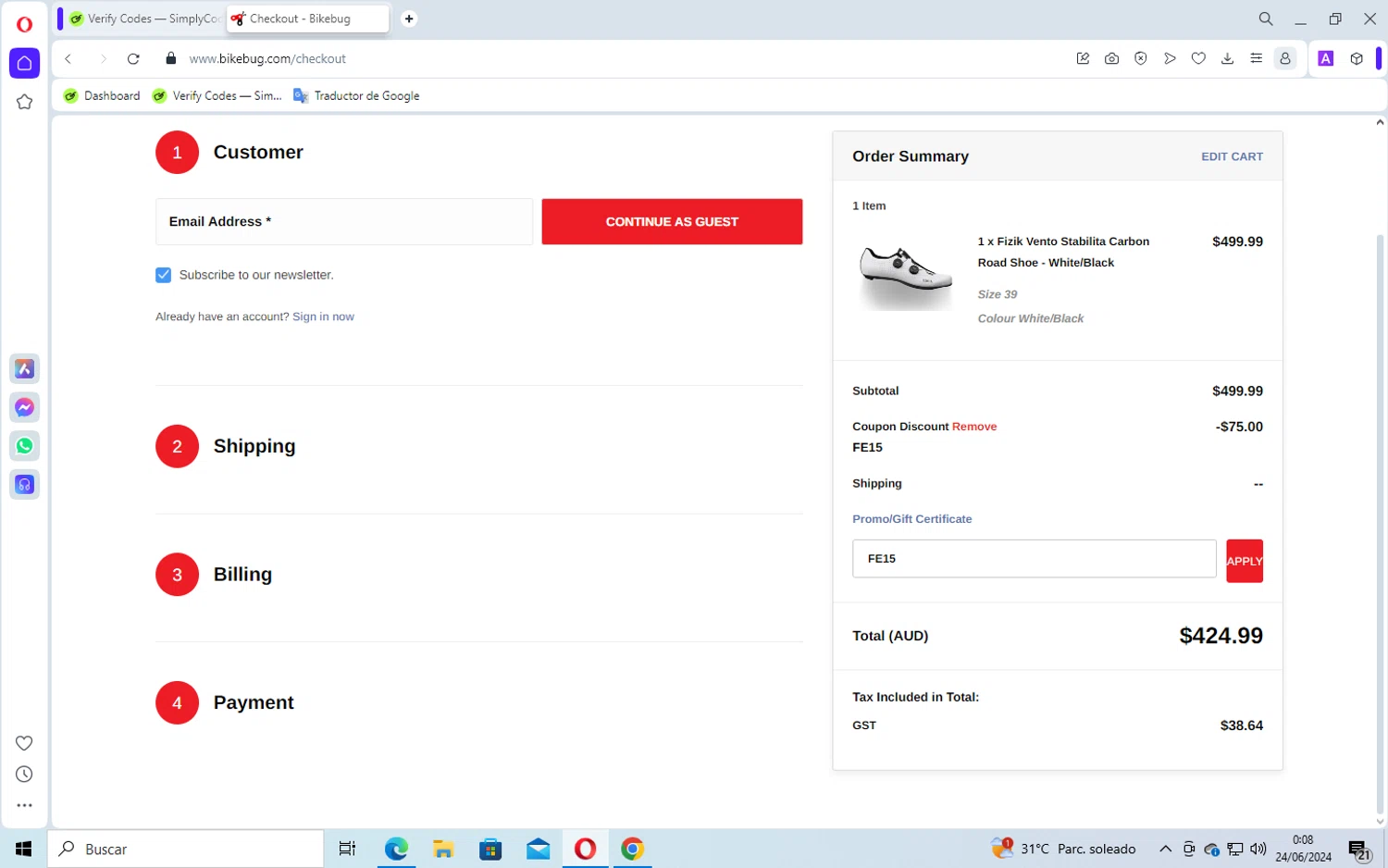Open the Opera main menu icon
Viewport: 1388px width, 868px height.
pos(24,24)
